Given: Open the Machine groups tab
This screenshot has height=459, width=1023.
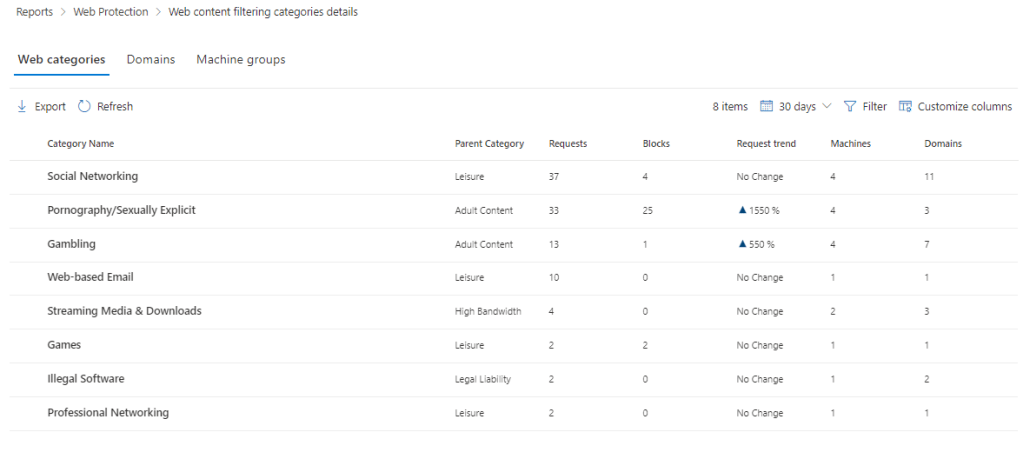Looking at the screenshot, I should click(x=240, y=60).
